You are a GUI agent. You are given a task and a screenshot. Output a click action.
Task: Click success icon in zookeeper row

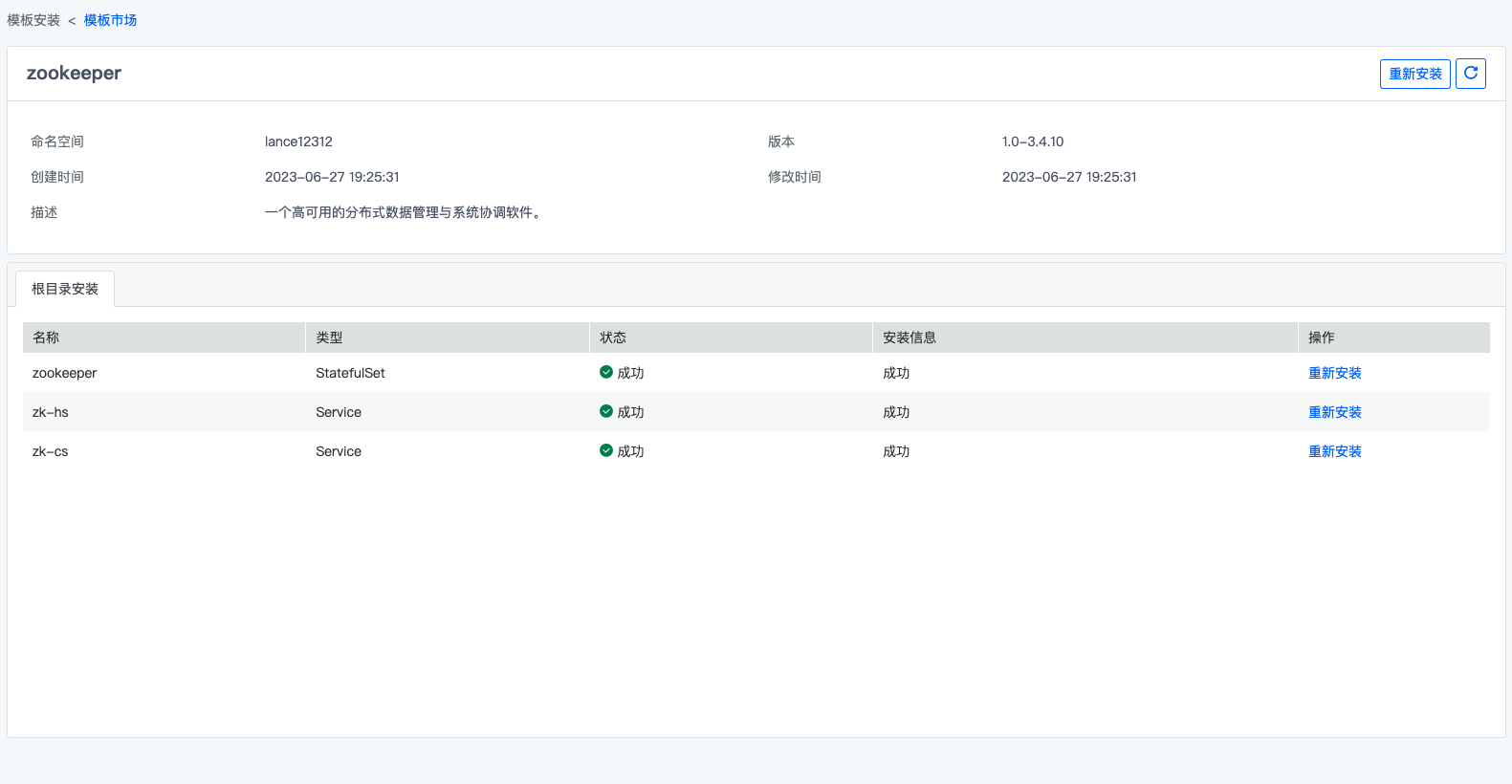coord(606,372)
